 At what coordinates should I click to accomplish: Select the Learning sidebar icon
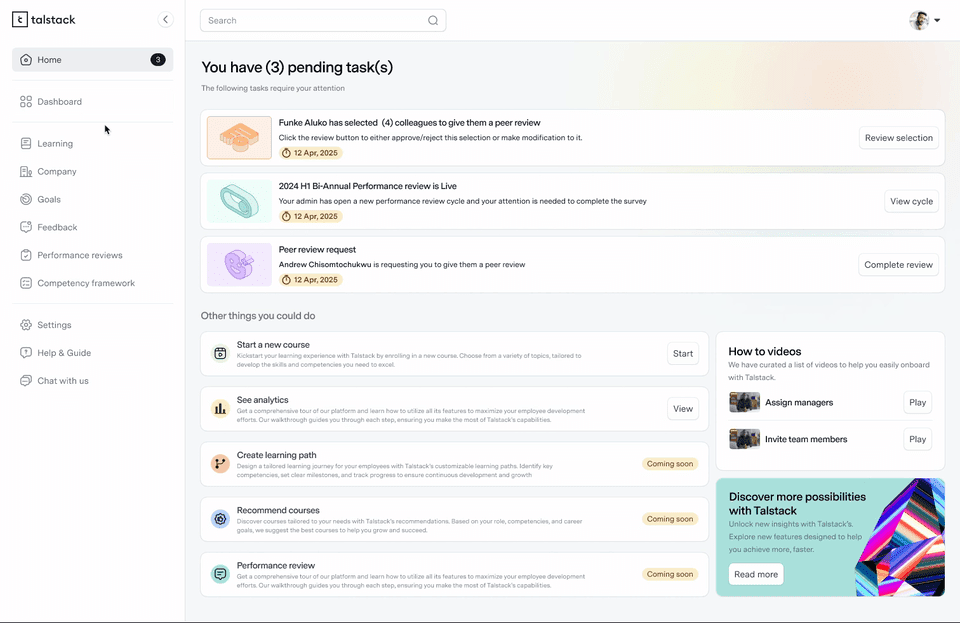tap(24, 143)
